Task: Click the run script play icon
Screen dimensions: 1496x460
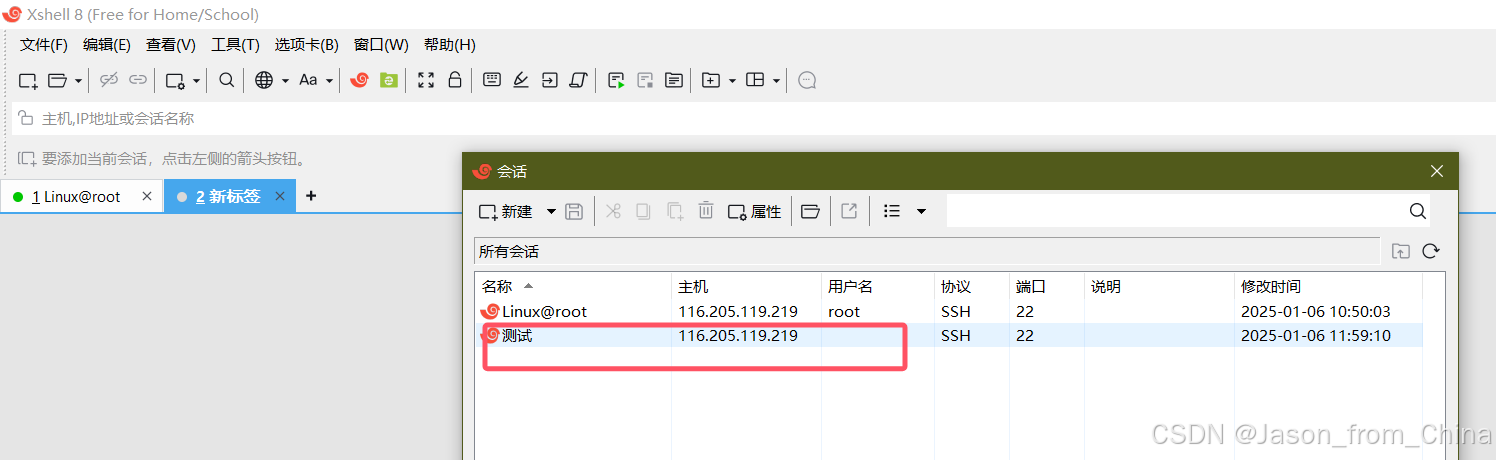Action: (x=617, y=80)
